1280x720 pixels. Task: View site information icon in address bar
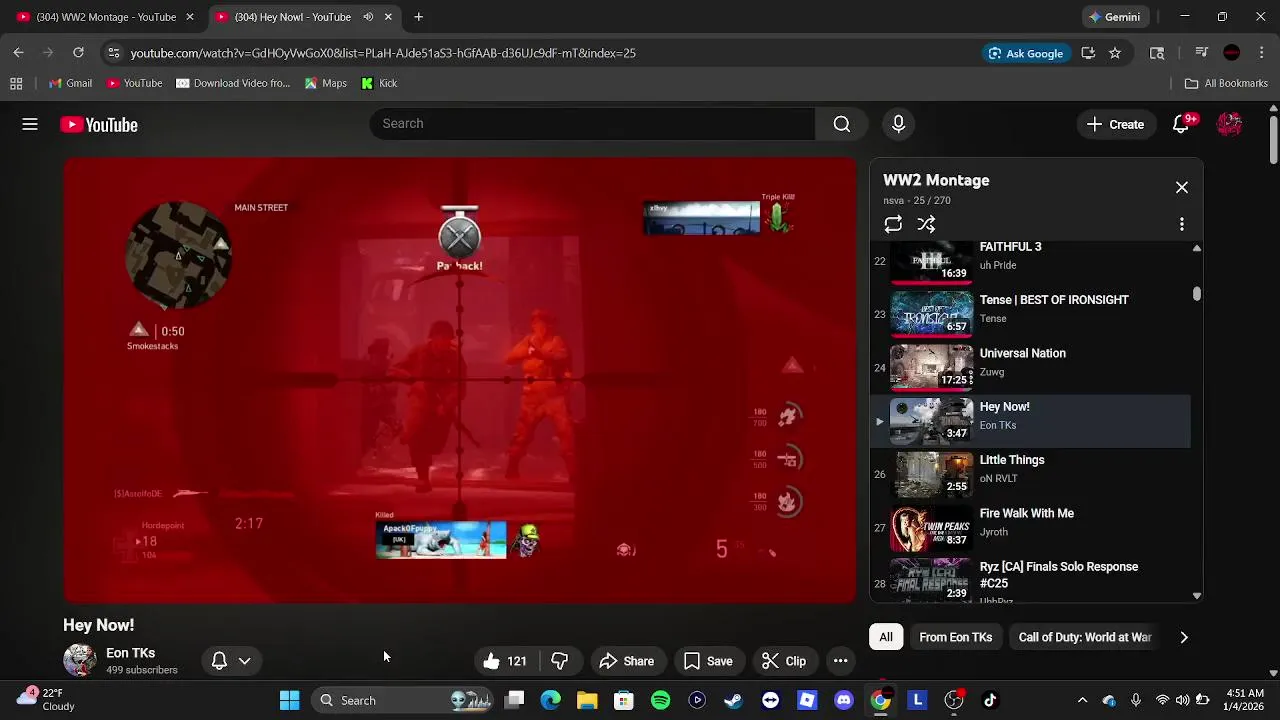(114, 53)
